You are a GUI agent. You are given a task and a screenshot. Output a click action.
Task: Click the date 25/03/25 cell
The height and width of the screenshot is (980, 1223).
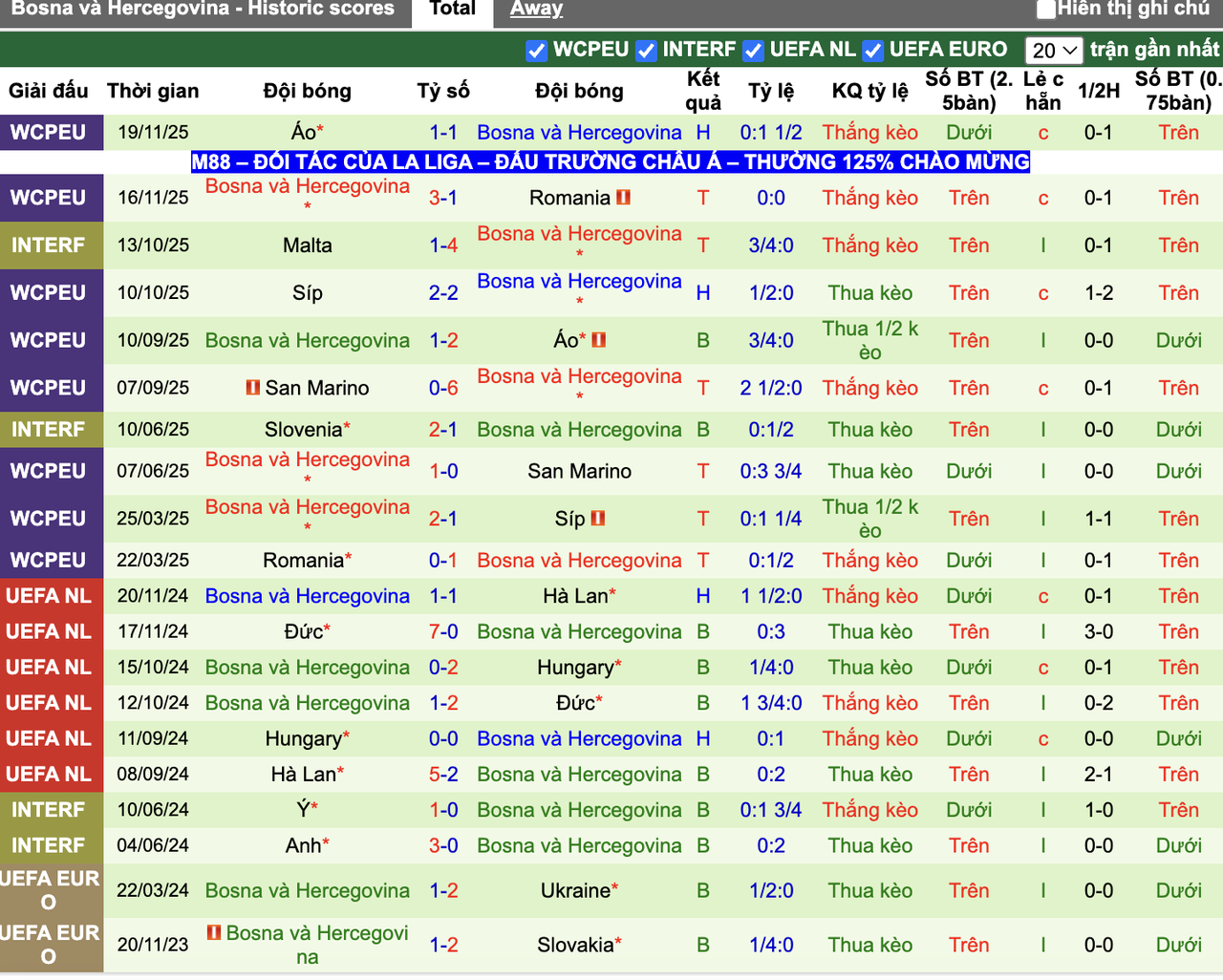pyautogui.click(x=153, y=519)
